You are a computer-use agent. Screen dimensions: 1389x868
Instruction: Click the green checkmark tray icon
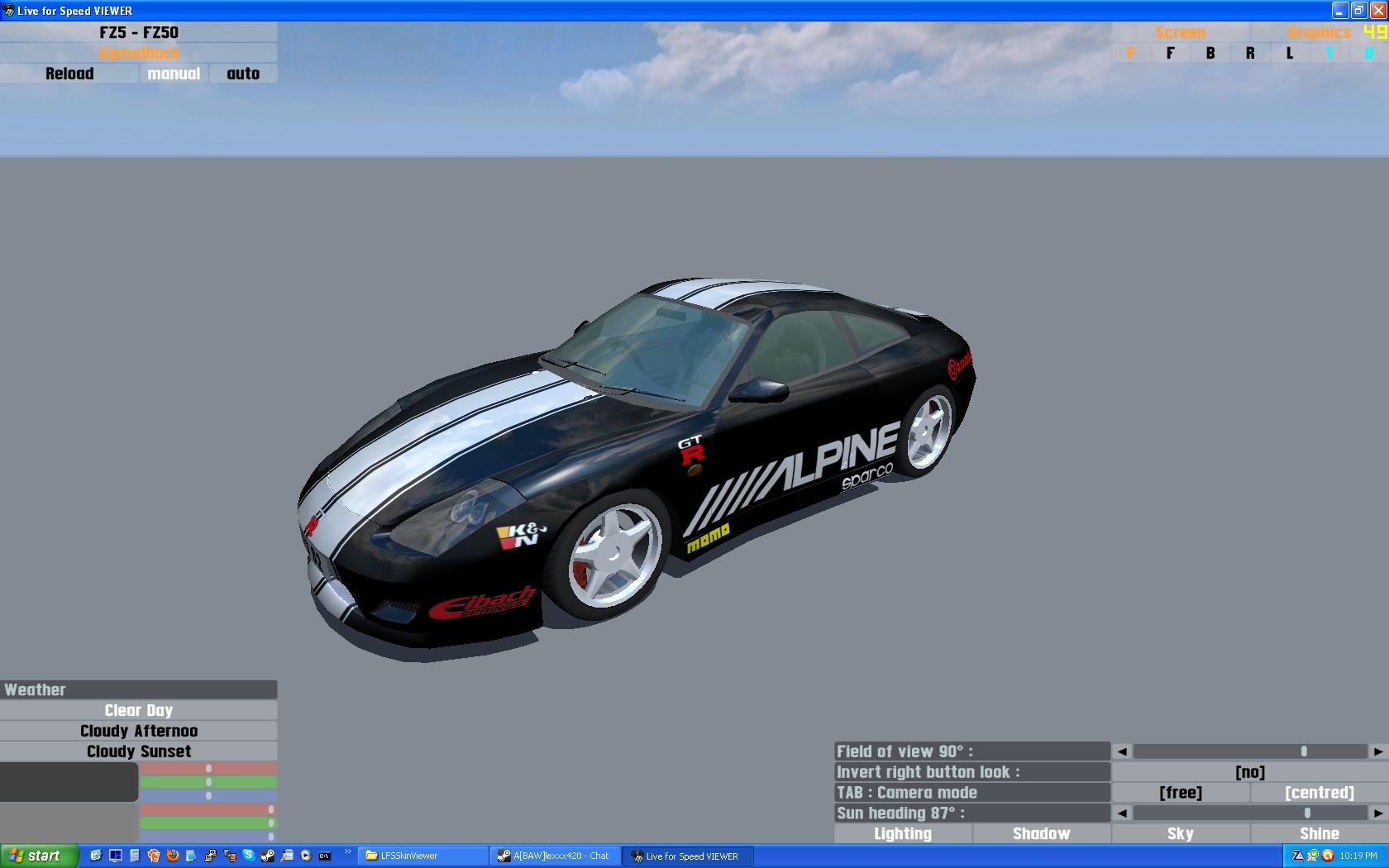pyautogui.click(x=1312, y=856)
